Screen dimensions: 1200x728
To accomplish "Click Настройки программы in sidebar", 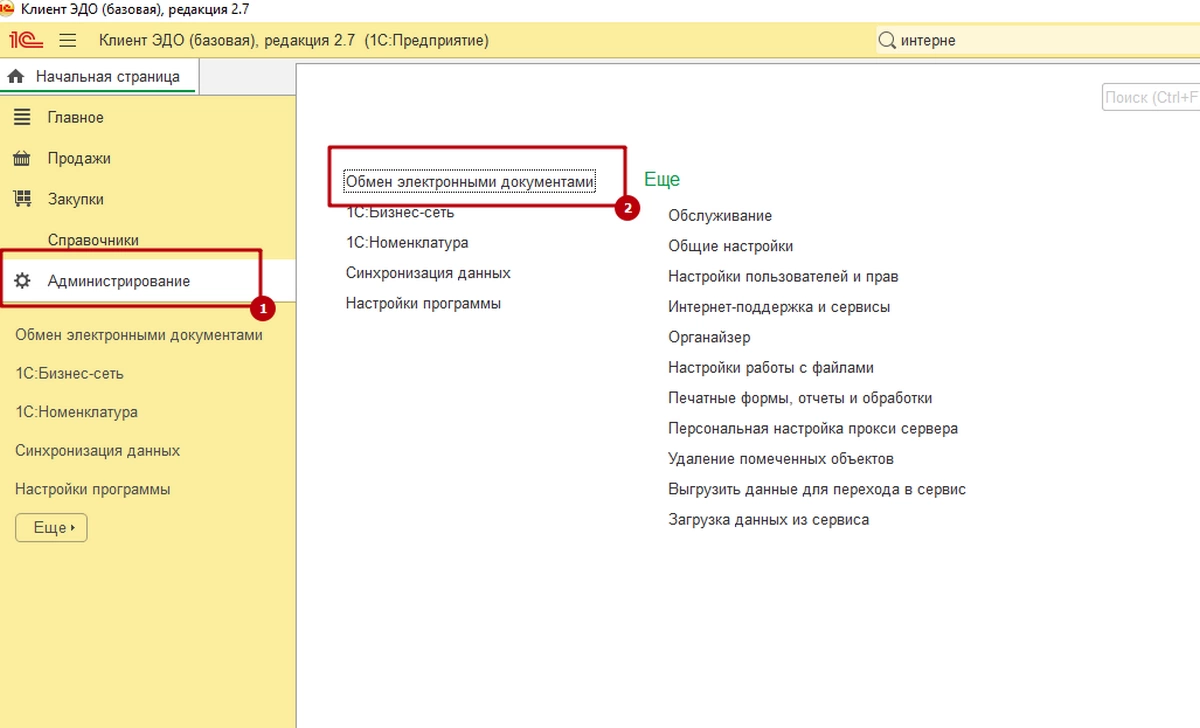I will (x=92, y=489).
